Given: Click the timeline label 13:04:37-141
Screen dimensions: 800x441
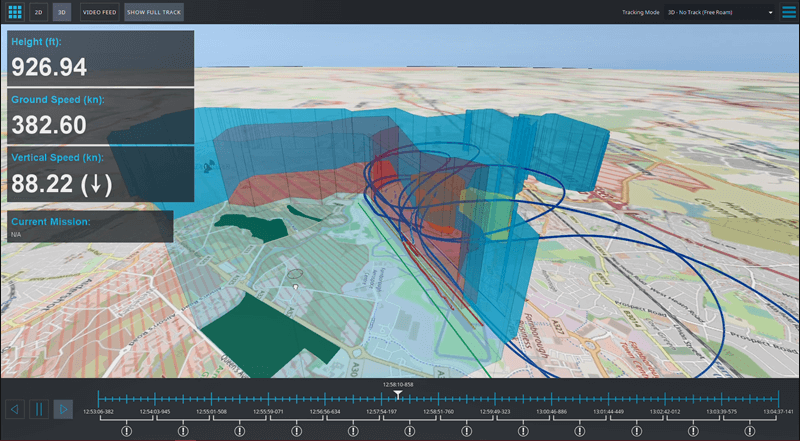Looking at the screenshot, I should [779, 411].
